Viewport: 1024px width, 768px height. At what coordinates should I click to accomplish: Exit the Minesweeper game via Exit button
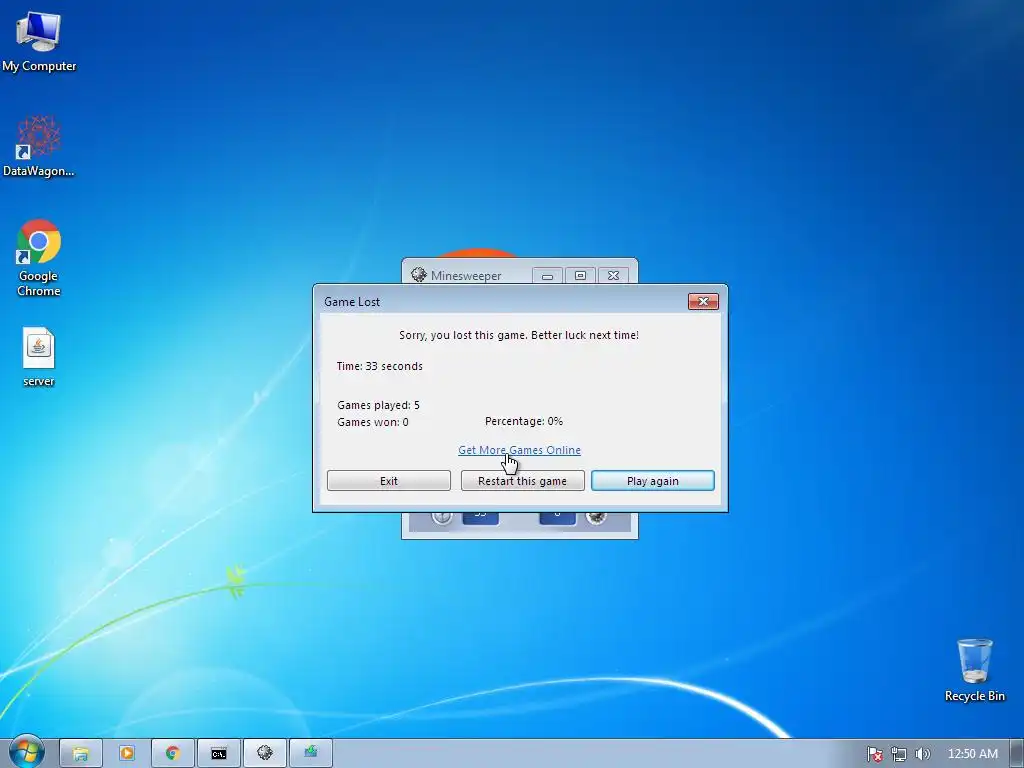[389, 481]
